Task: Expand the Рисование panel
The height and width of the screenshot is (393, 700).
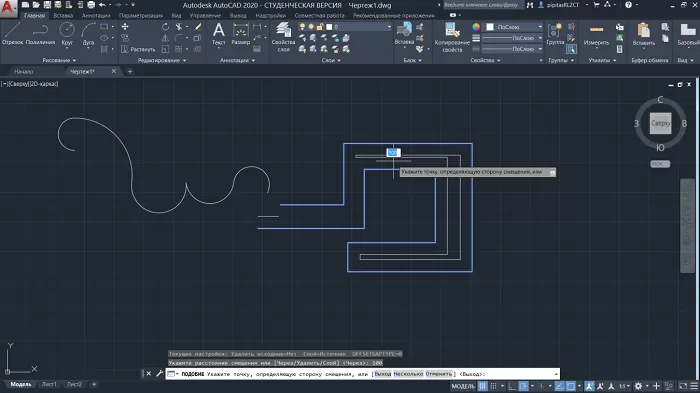Action: (59, 60)
